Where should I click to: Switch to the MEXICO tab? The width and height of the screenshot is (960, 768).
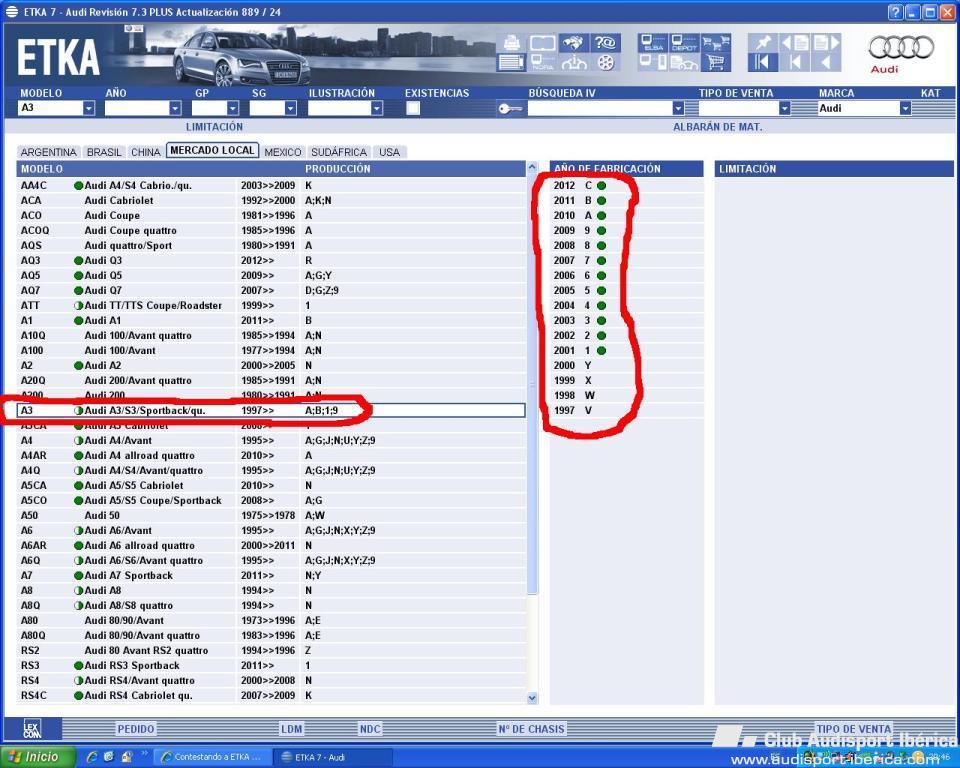283,152
